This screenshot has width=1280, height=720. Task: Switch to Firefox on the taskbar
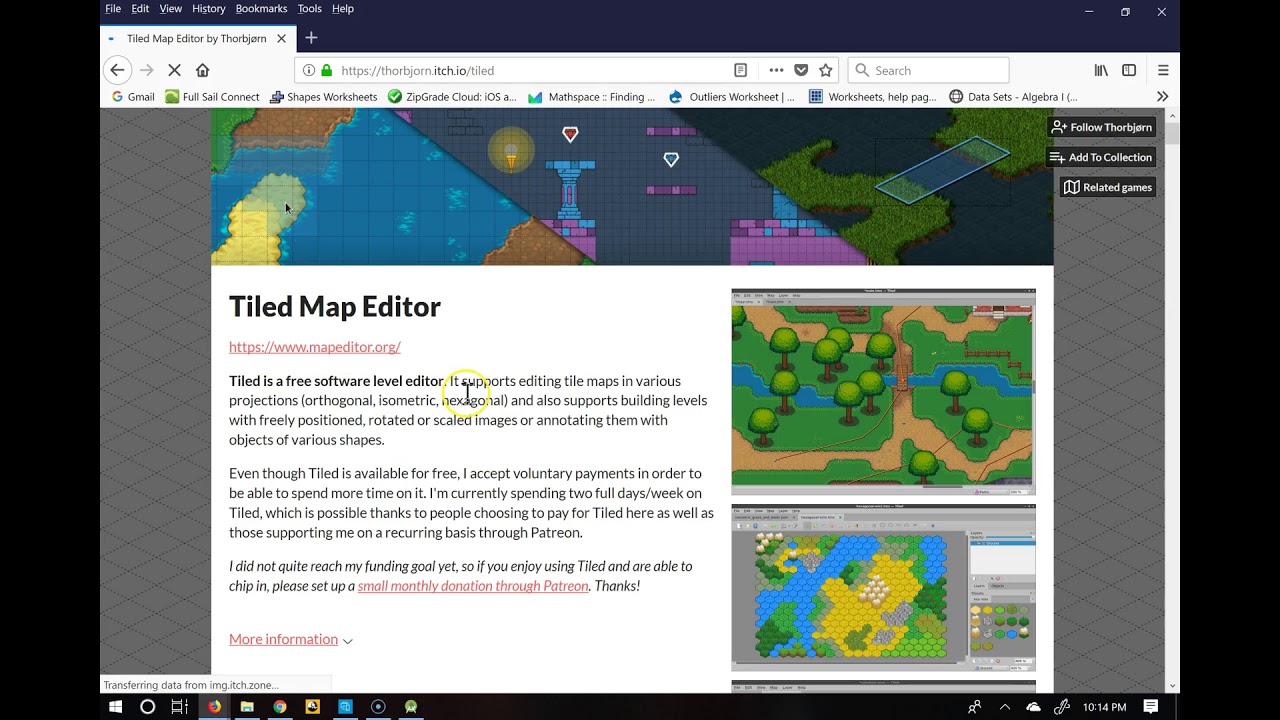pyautogui.click(x=214, y=706)
